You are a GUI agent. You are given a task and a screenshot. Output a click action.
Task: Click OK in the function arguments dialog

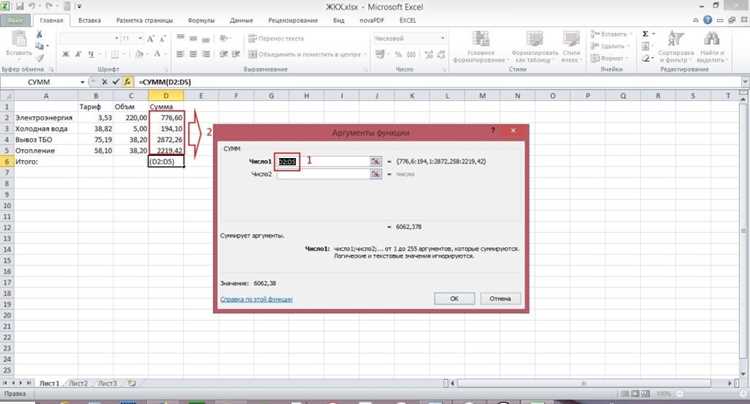click(x=454, y=299)
